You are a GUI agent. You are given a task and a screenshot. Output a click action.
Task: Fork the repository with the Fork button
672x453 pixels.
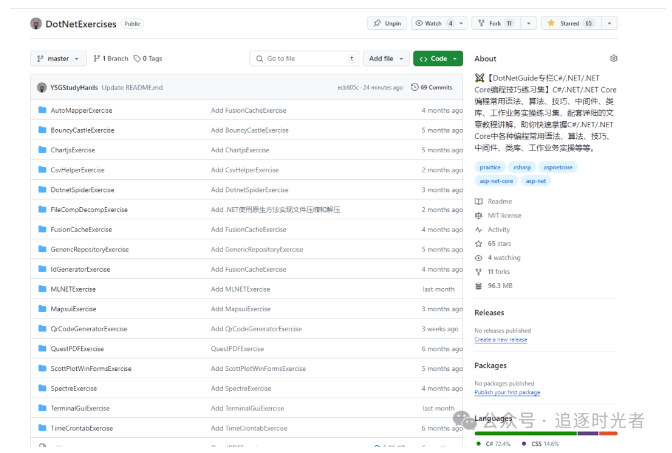(x=496, y=23)
